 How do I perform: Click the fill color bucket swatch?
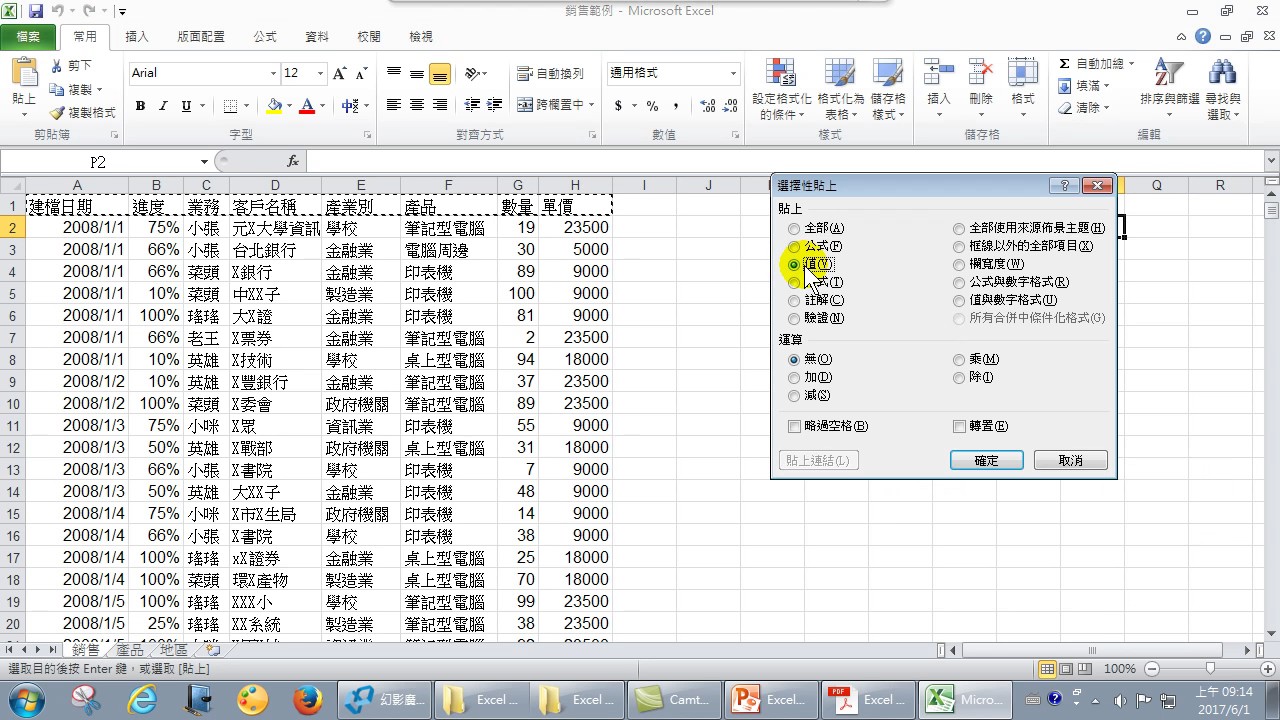275,106
